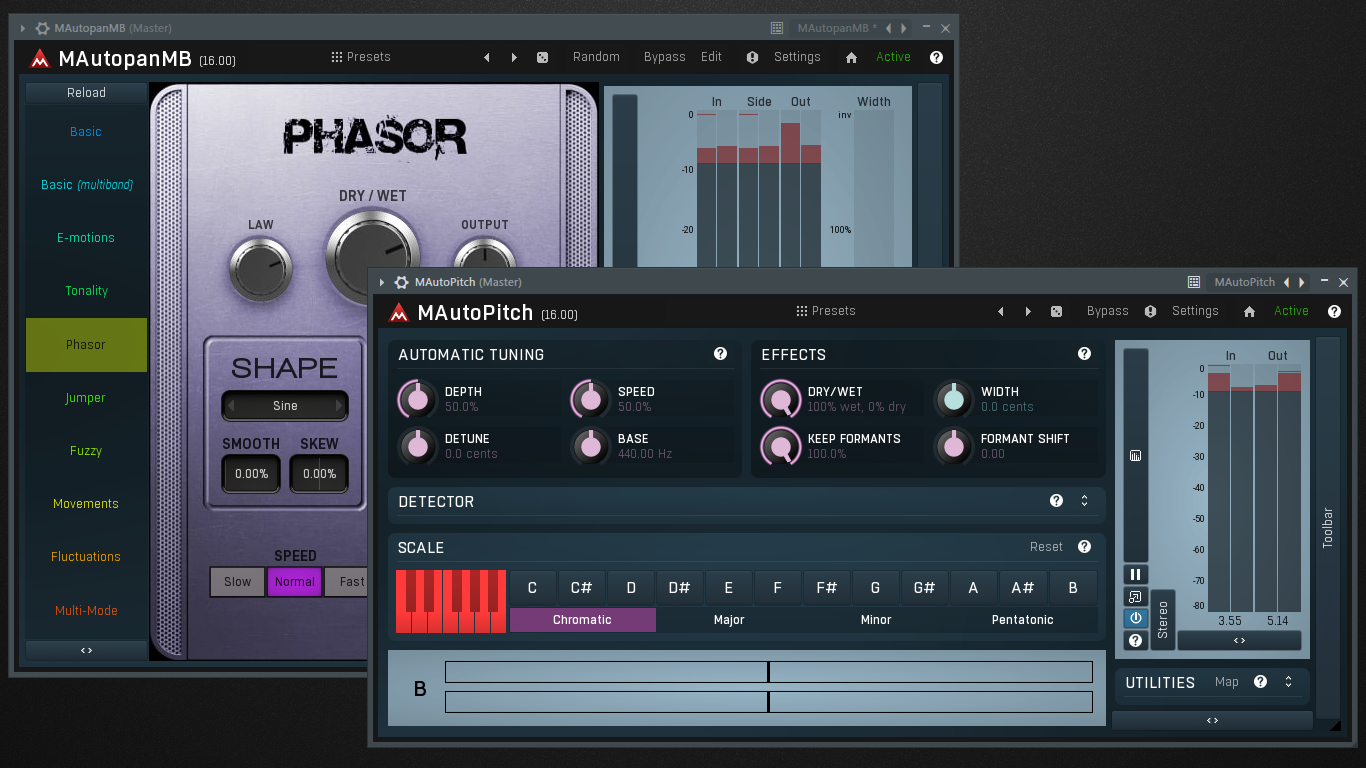1366x768 pixels.
Task: Open the Sine shape dropdown
Action: coord(285,406)
